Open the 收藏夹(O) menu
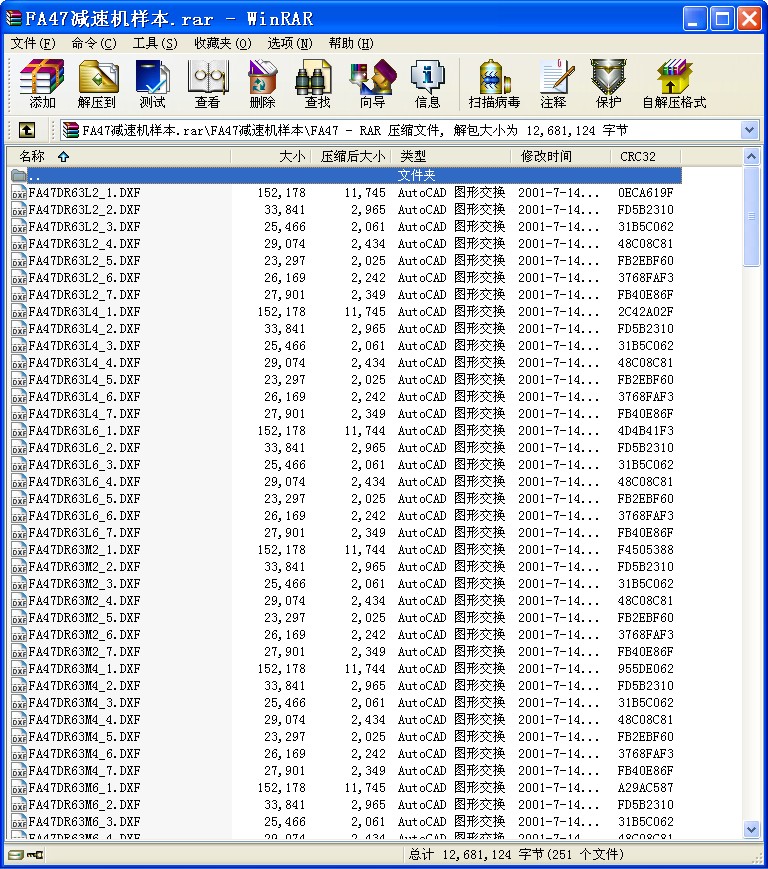This screenshot has width=768, height=869. coord(223,43)
